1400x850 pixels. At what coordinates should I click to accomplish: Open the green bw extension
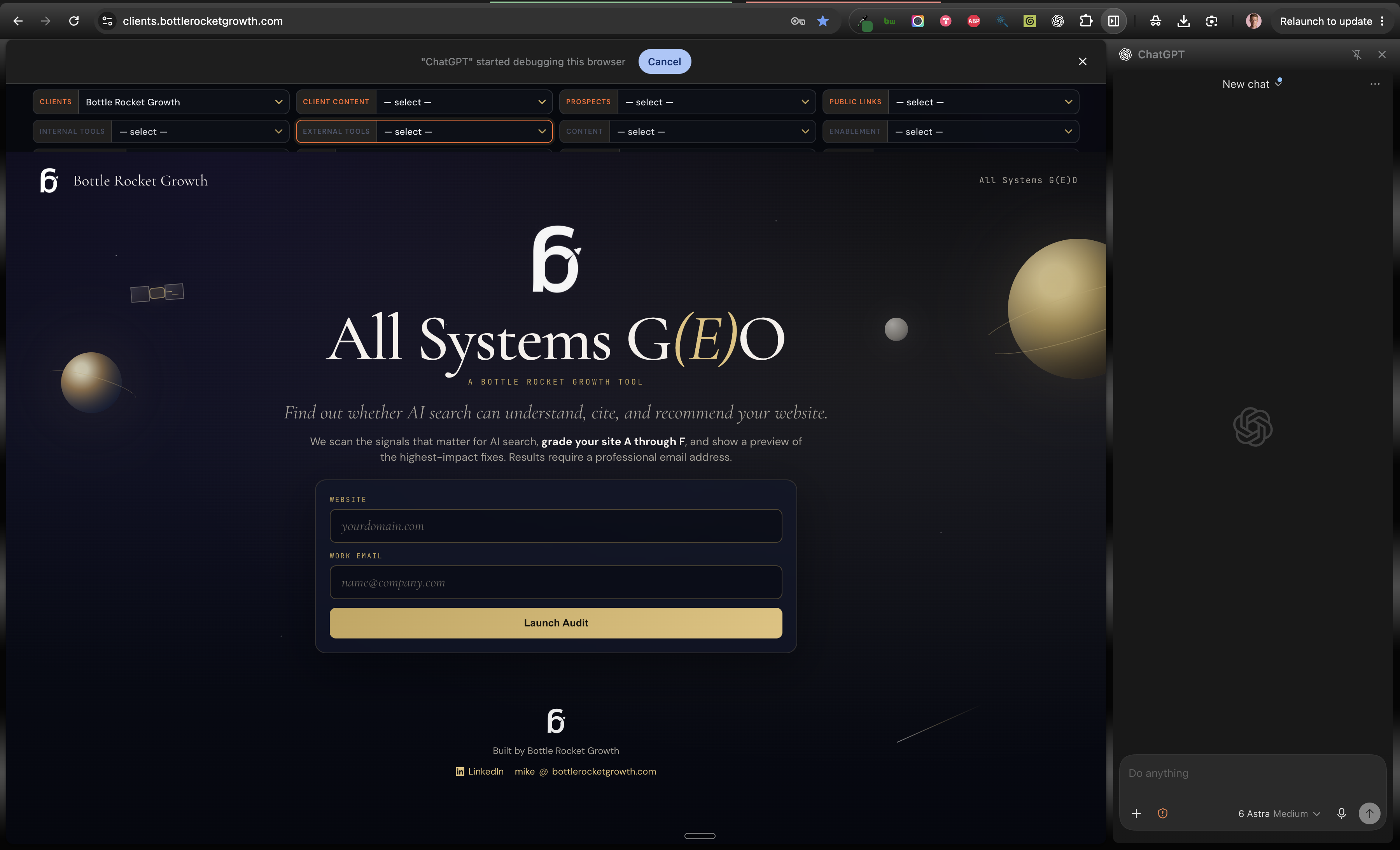pyautogui.click(x=890, y=21)
